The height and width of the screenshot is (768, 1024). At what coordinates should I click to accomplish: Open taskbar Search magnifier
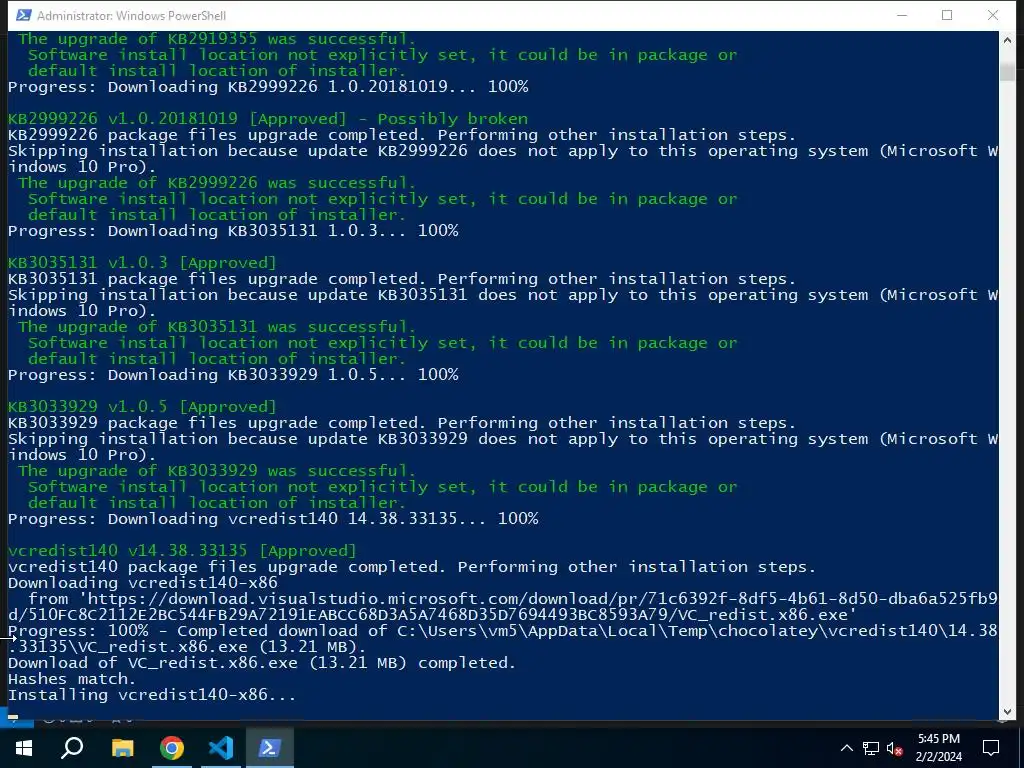pyautogui.click(x=72, y=748)
